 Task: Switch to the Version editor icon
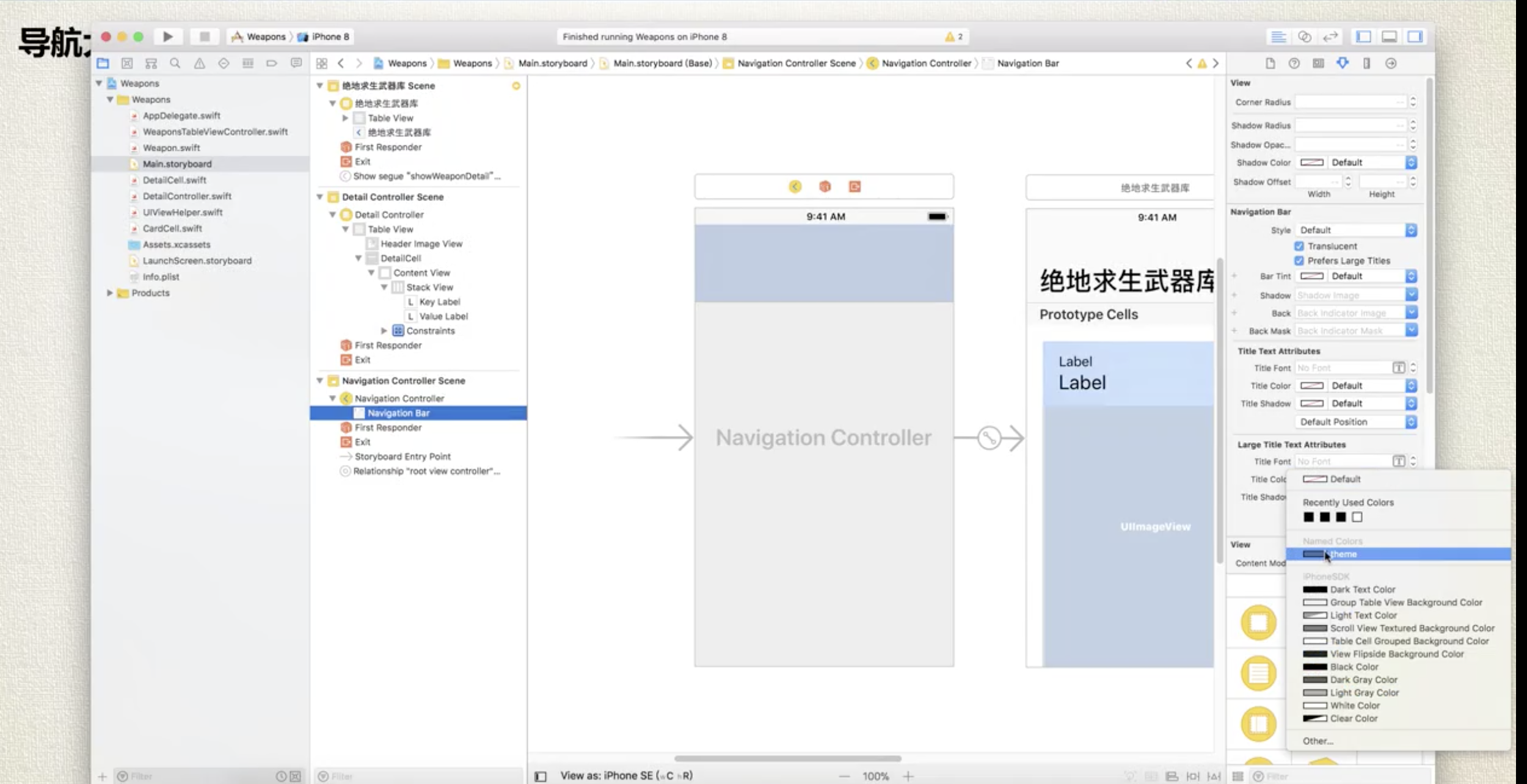tap(1330, 37)
